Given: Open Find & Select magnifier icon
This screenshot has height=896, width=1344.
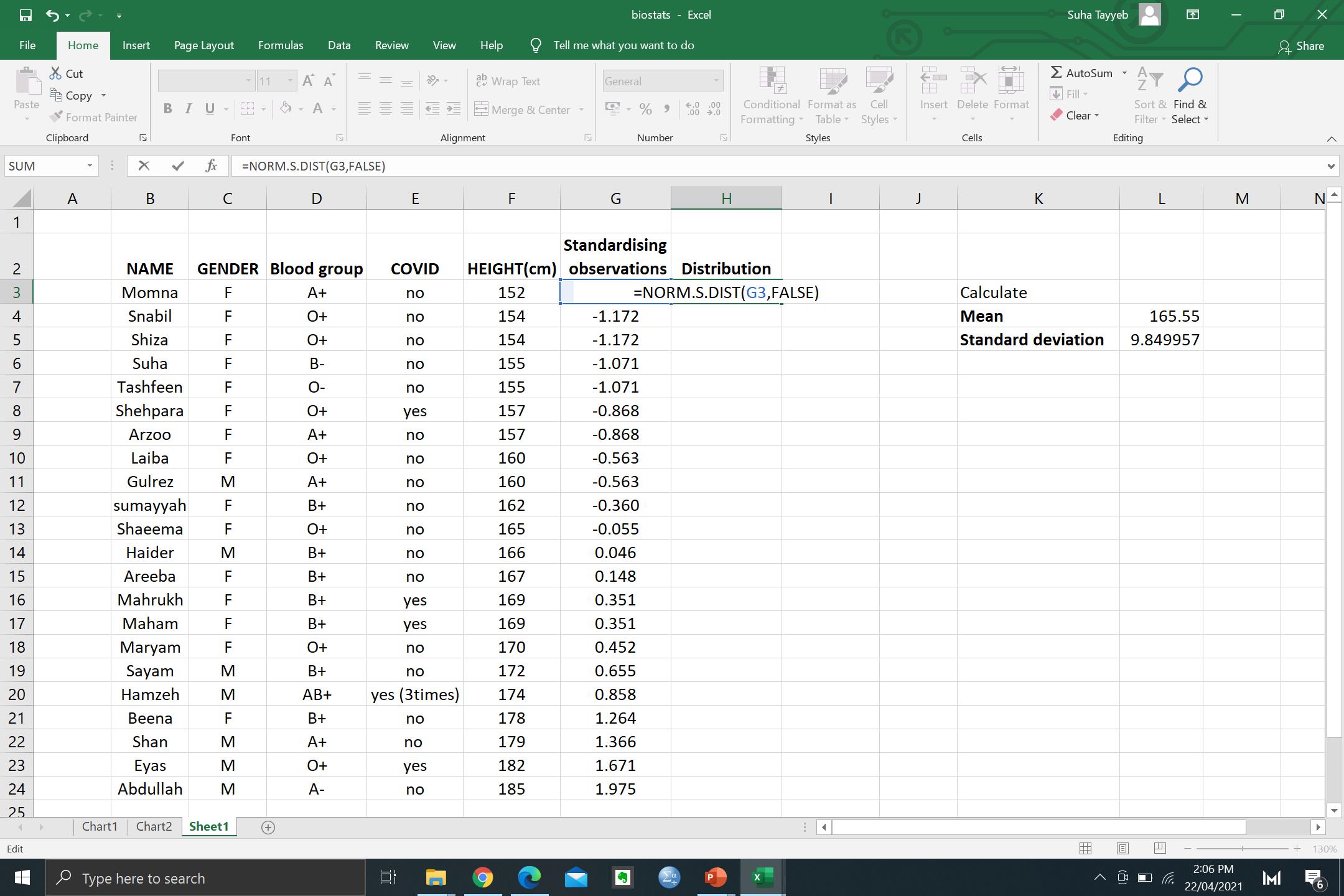Looking at the screenshot, I should click(1190, 80).
